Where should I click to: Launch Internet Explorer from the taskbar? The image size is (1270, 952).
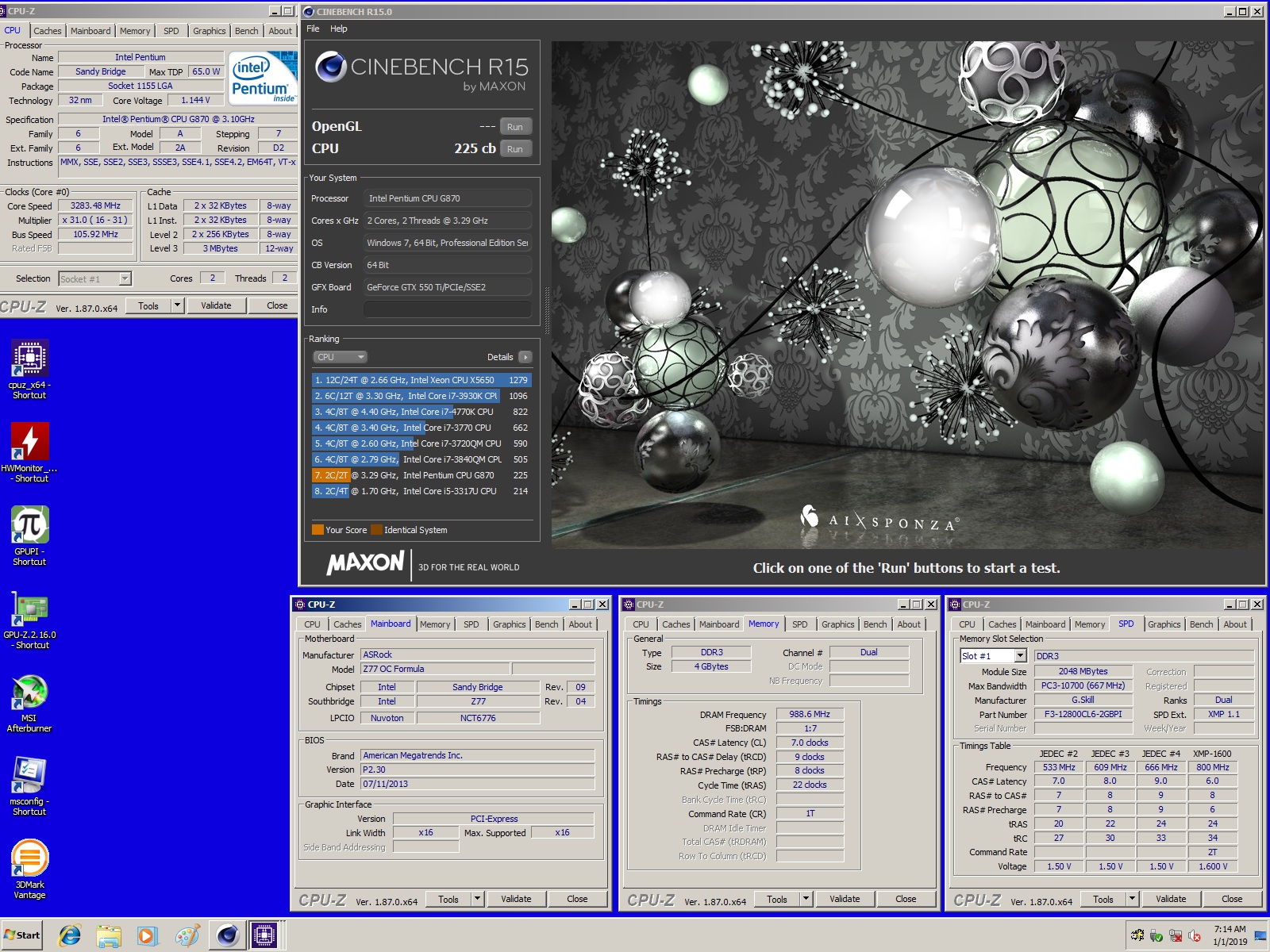(x=70, y=935)
